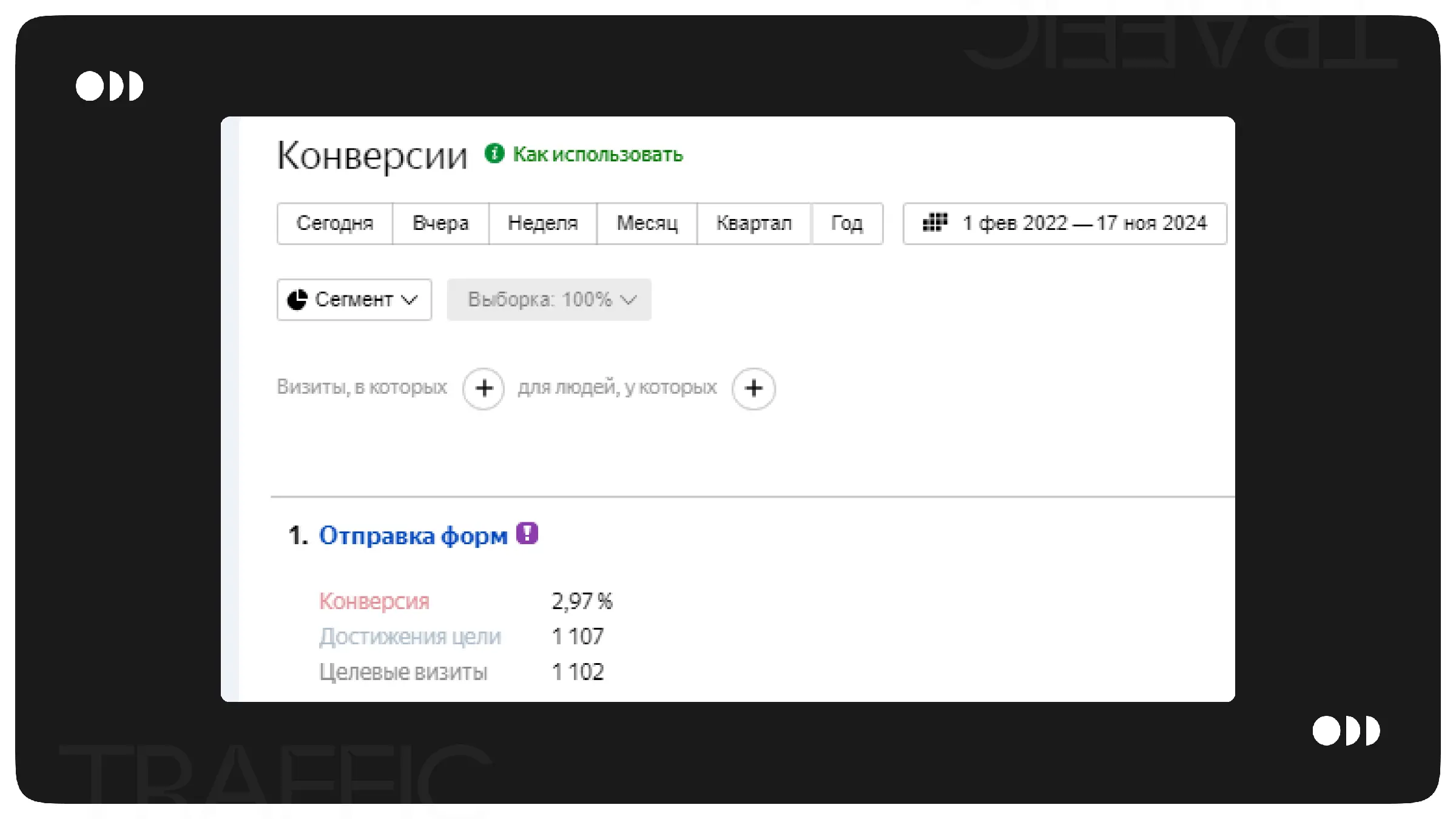Click the Достижения цели metric label
The height and width of the screenshot is (819, 1456).
410,636
